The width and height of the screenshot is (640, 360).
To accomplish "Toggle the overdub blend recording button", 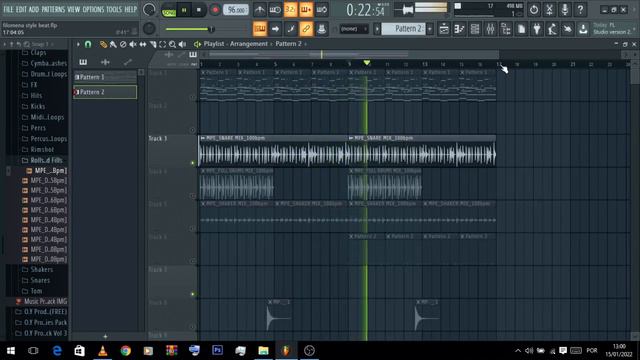I will pos(306,9).
